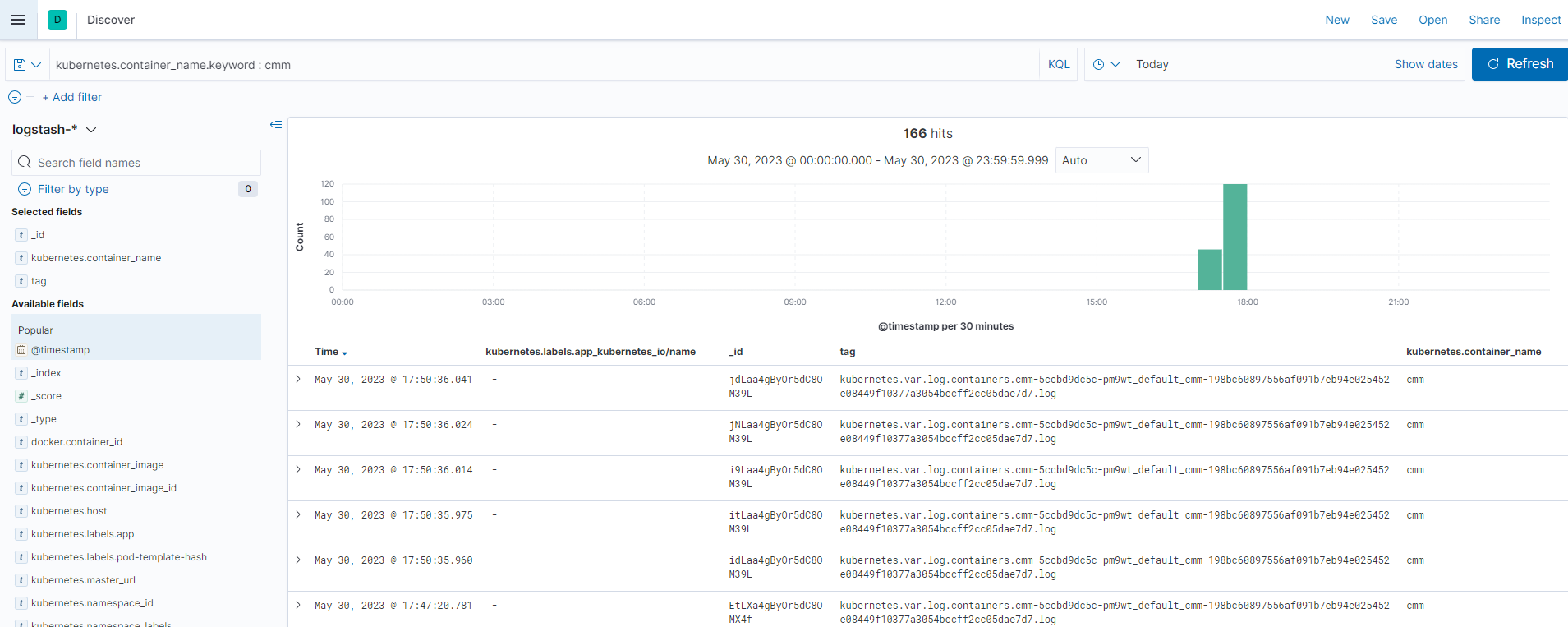Click the tallest green histogram bar
Screen dimensions: 1568x627
(1235, 237)
